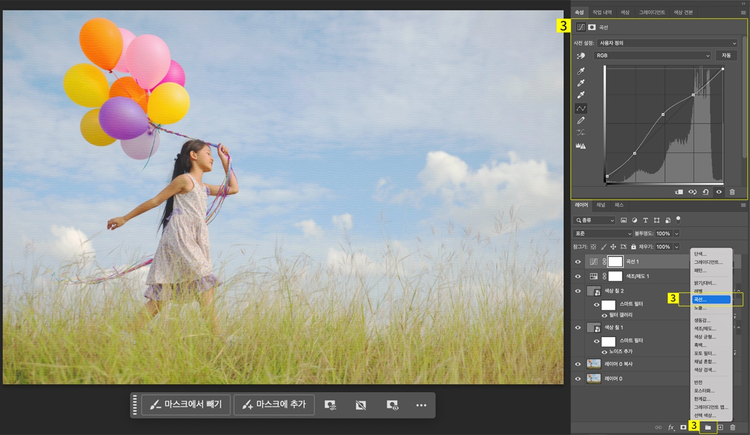The height and width of the screenshot is (435, 750).
Task: Click the trash icon in Properties panel
Action: [x=732, y=191]
